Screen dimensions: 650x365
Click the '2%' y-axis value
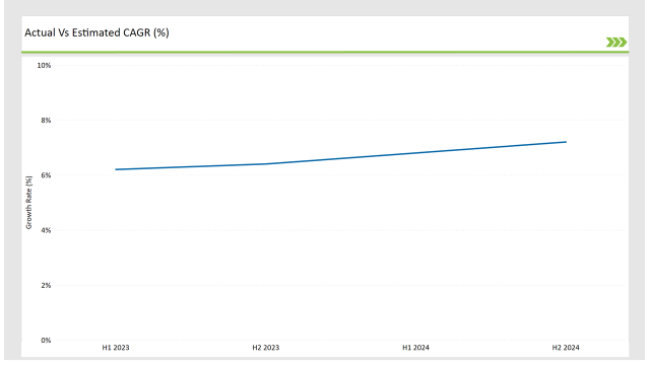(46, 285)
